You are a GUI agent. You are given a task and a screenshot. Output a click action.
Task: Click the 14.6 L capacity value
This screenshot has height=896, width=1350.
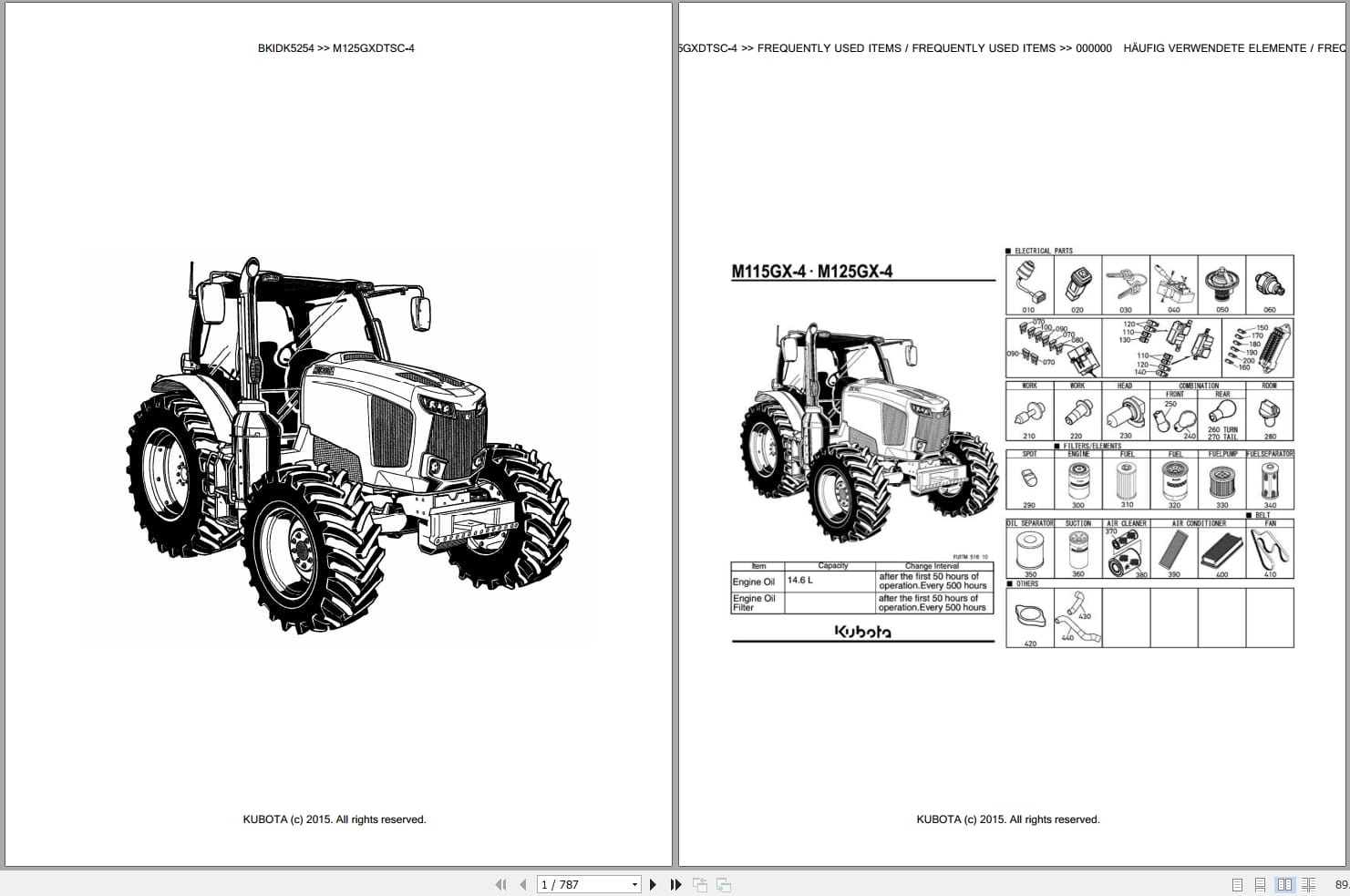point(800,580)
